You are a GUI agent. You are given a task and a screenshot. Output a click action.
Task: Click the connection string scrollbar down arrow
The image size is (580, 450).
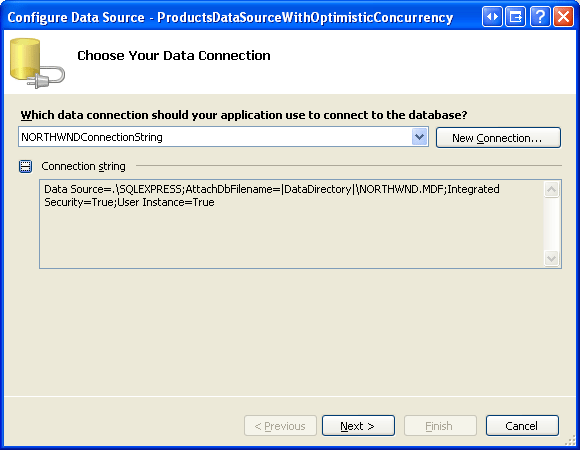coord(552,258)
